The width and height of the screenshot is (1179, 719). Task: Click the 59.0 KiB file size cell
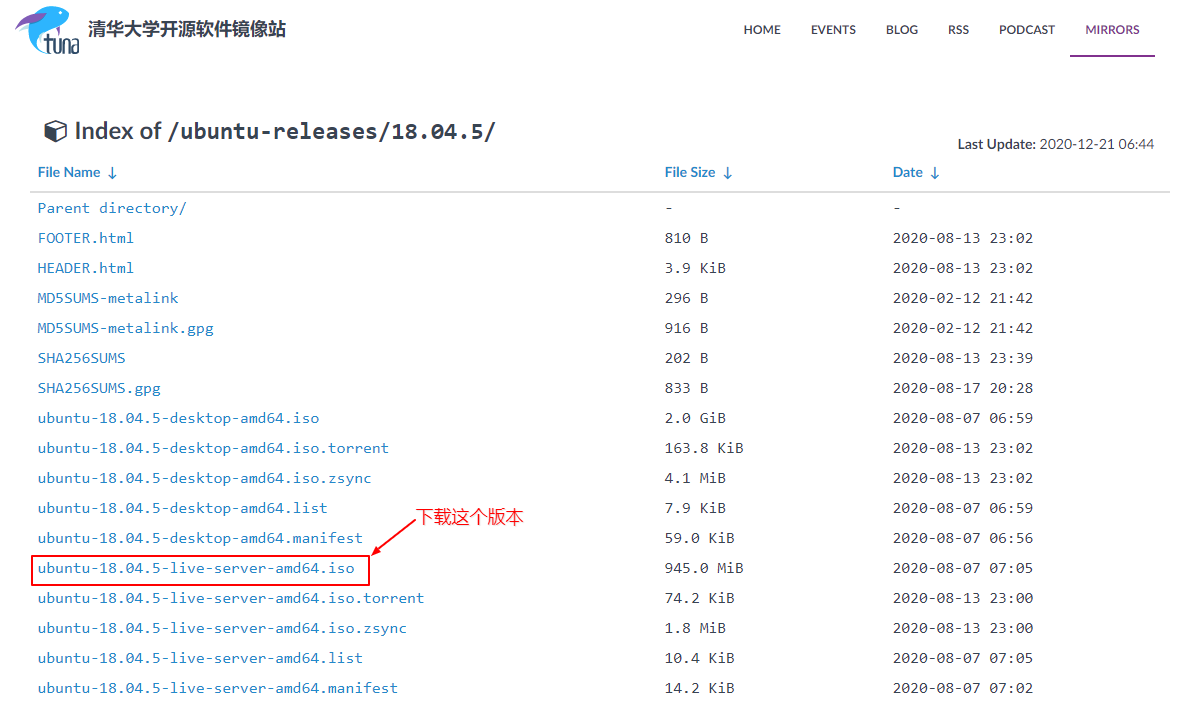click(699, 538)
